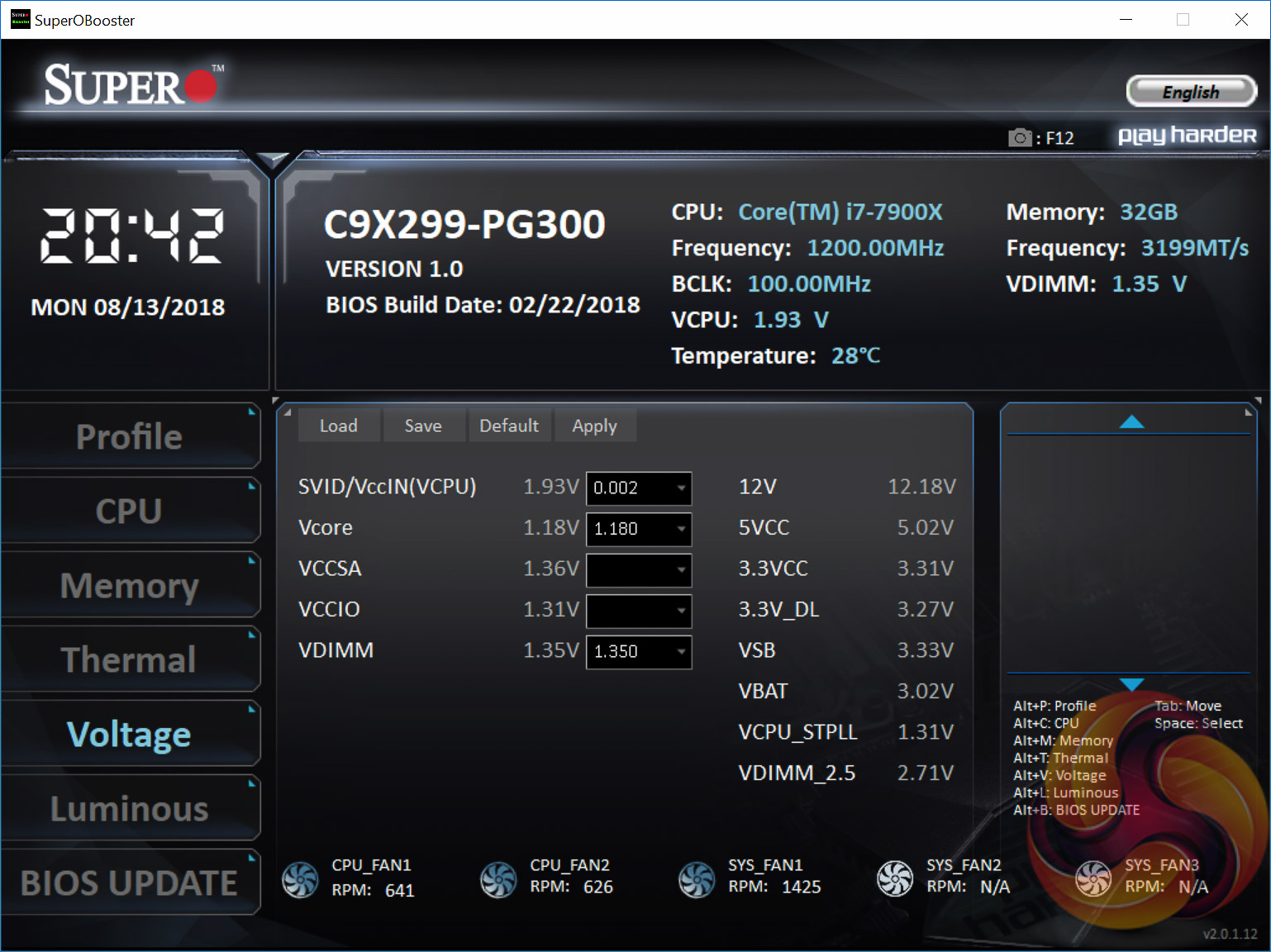Screen dimensions: 1271x952
Task: Open the Profile section
Action: pos(130,436)
